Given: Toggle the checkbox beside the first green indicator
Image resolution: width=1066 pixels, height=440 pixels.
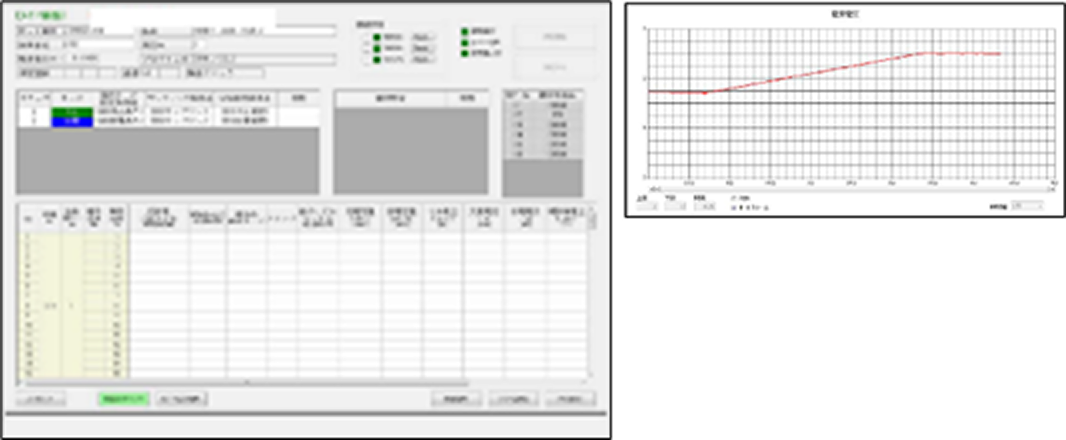Looking at the screenshot, I should click(365, 38).
